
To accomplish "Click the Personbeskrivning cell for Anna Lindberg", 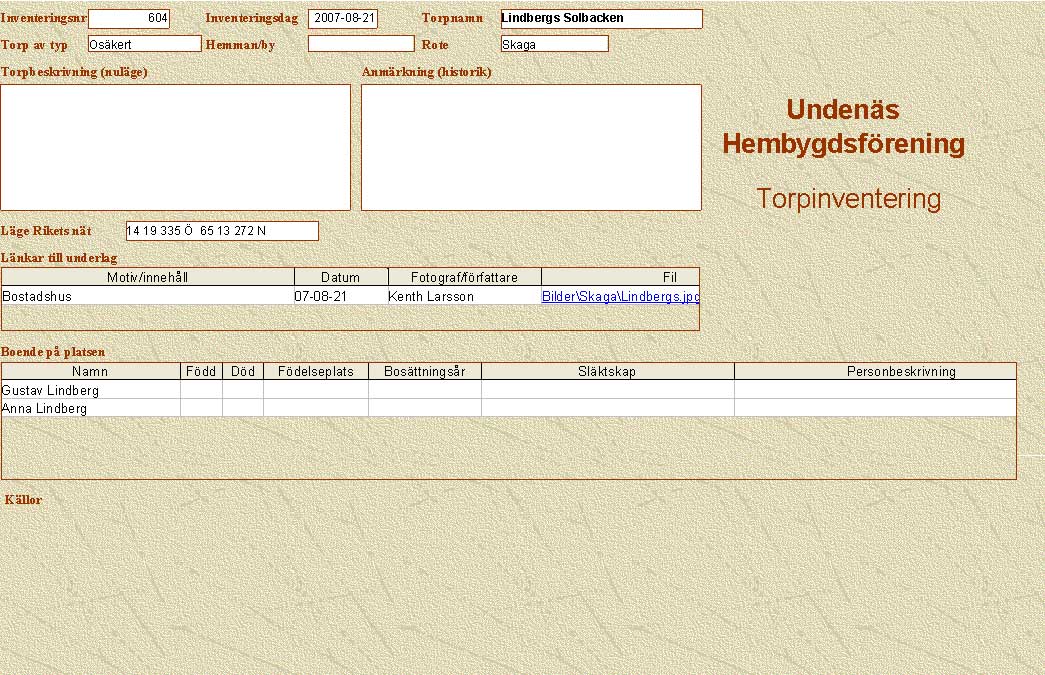I will (x=875, y=408).
